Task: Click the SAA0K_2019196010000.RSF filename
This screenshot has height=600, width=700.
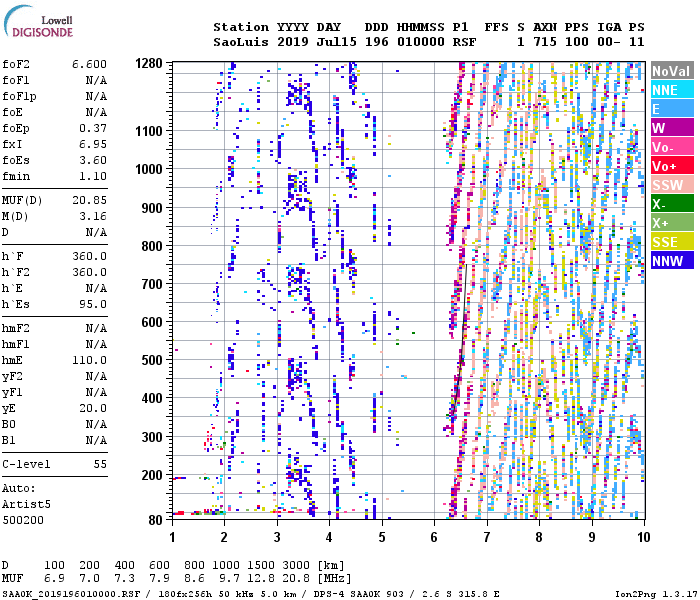Action: (71, 594)
